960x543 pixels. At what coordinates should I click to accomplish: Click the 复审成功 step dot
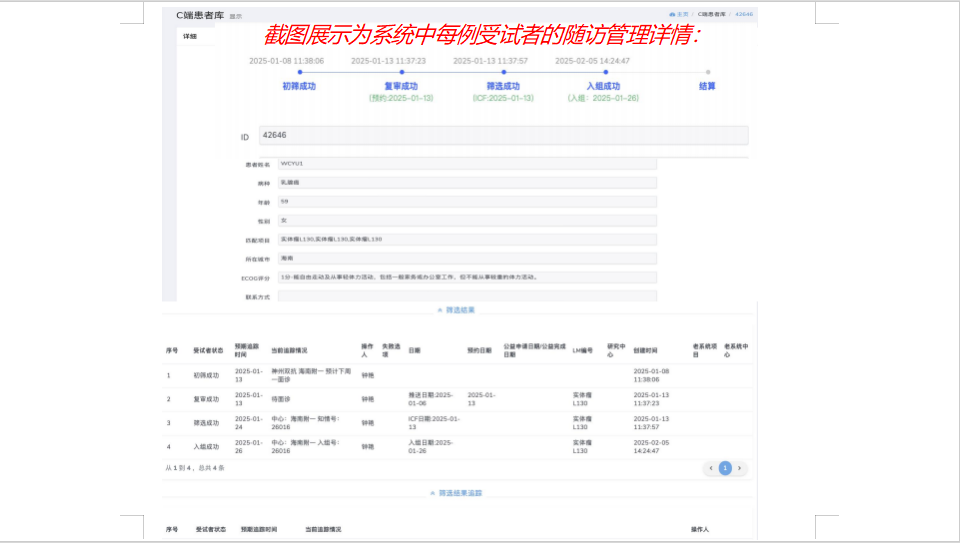pyautogui.click(x=401, y=72)
